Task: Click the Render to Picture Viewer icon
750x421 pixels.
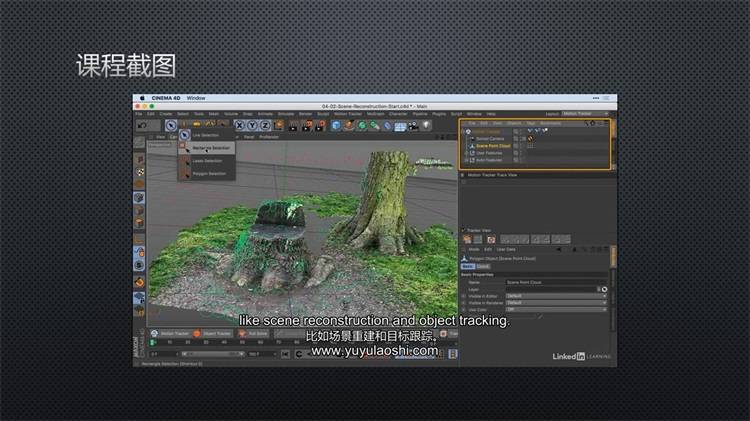Action: (307, 126)
